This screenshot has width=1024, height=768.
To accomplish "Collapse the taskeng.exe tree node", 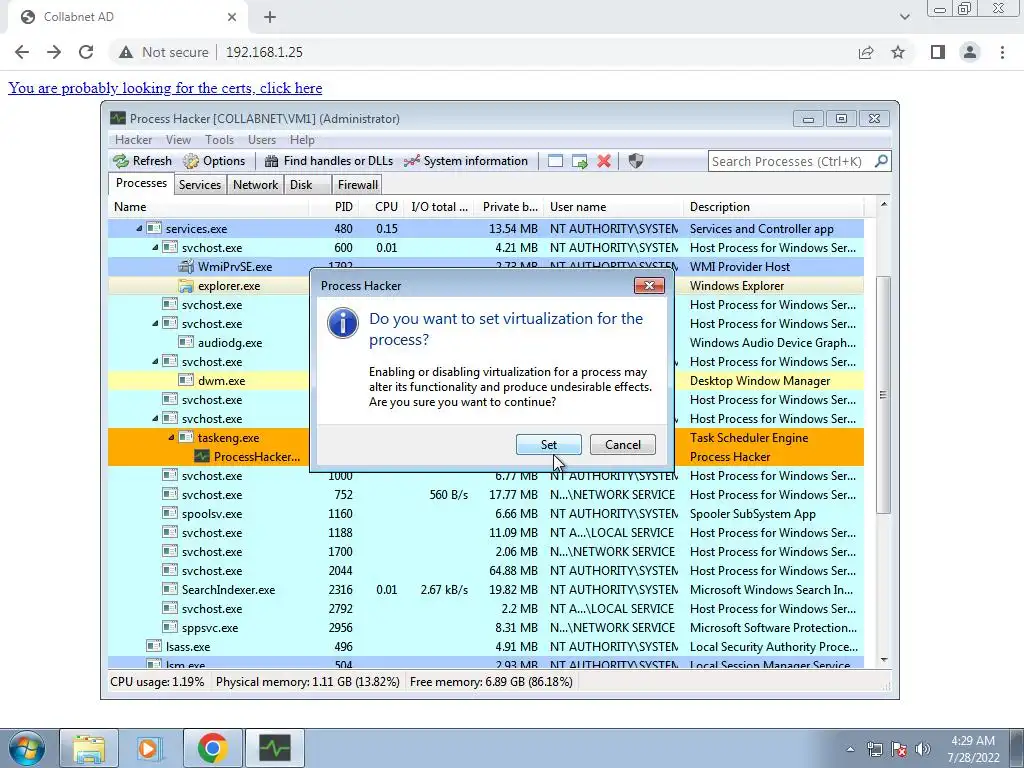I will [171, 438].
